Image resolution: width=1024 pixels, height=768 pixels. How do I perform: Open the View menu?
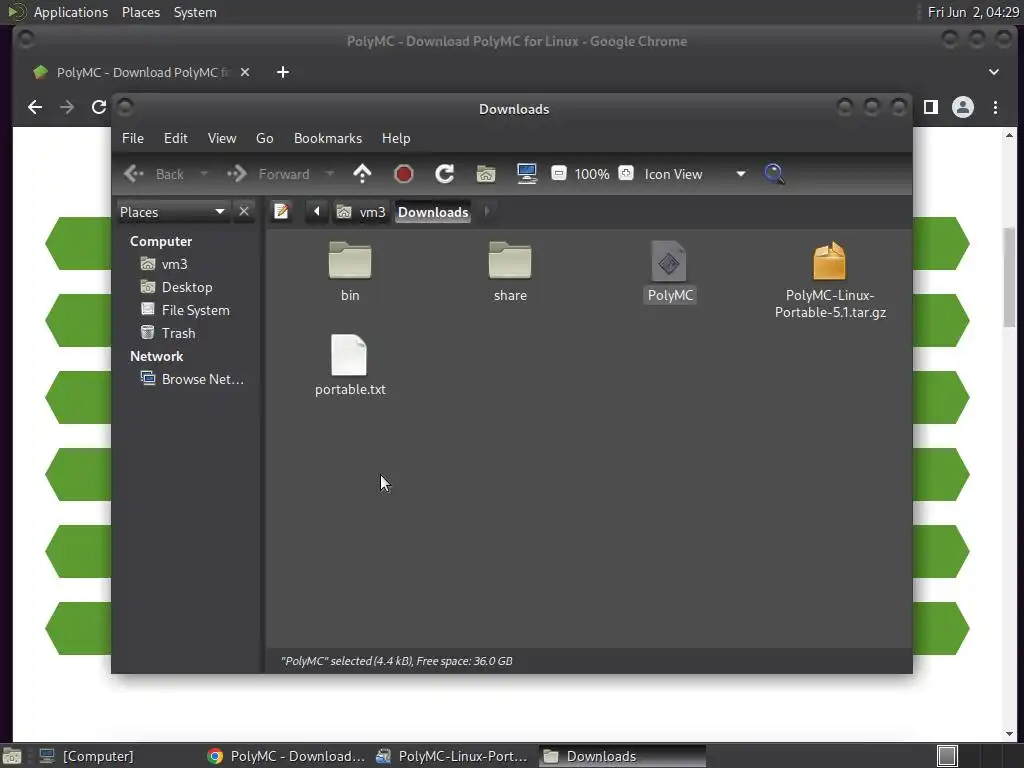click(x=222, y=138)
